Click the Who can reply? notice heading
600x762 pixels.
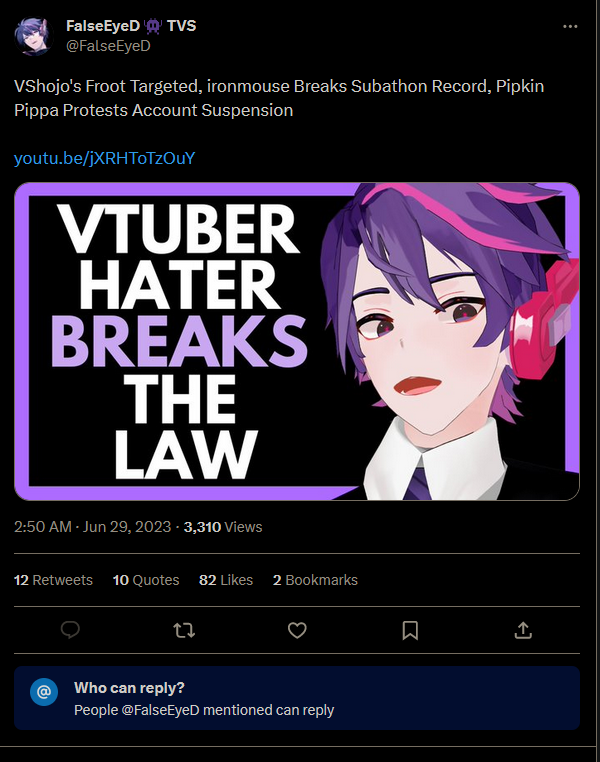[129, 688]
